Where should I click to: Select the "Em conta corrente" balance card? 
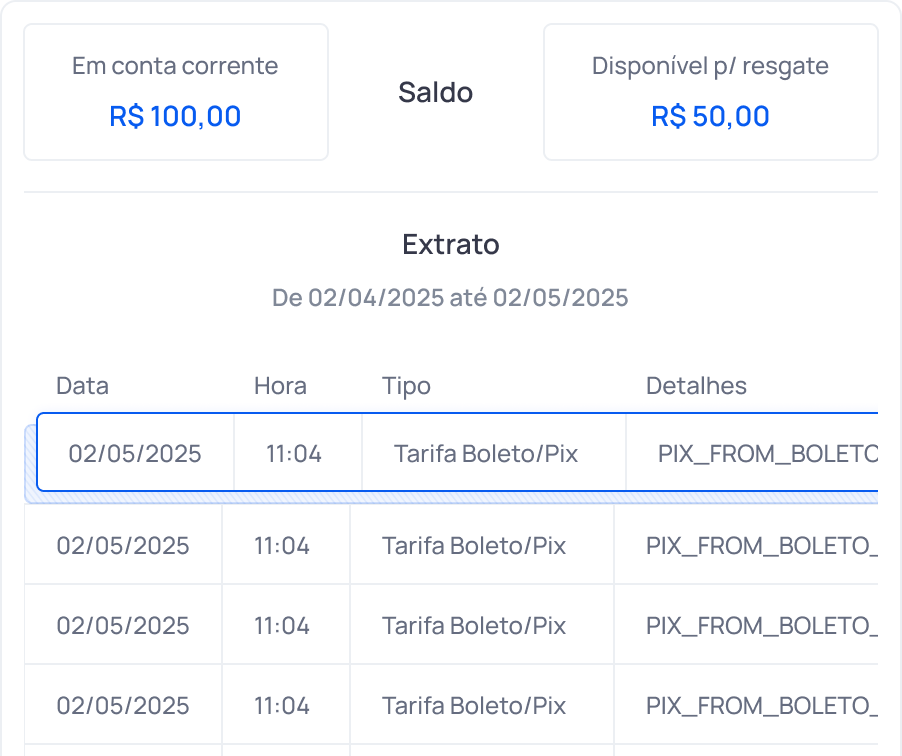(x=175, y=92)
